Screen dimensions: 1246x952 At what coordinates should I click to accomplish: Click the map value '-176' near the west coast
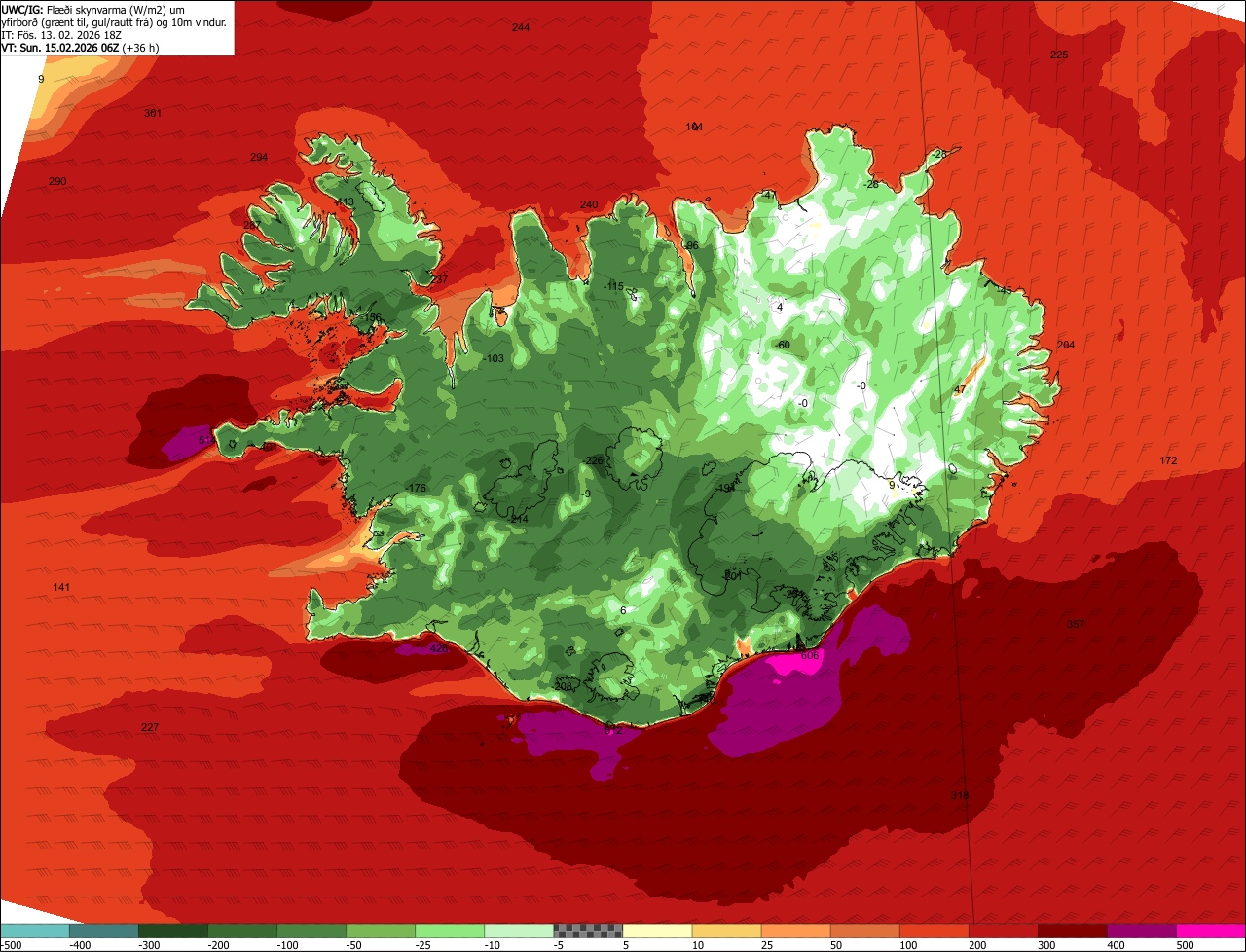coord(416,488)
